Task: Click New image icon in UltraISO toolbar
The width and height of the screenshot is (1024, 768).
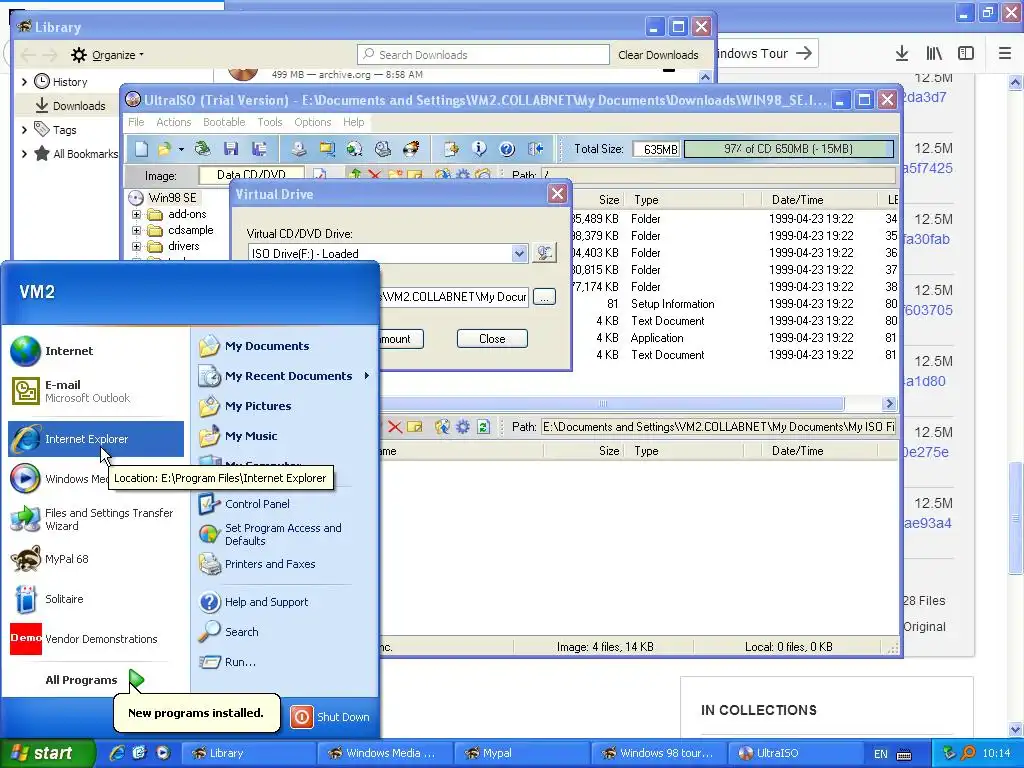Action: tap(142, 149)
